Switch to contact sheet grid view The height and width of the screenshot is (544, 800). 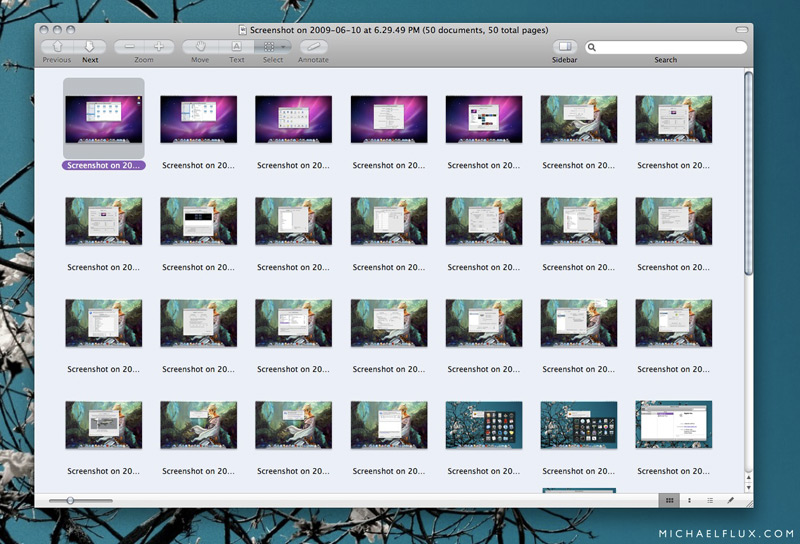pos(669,501)
